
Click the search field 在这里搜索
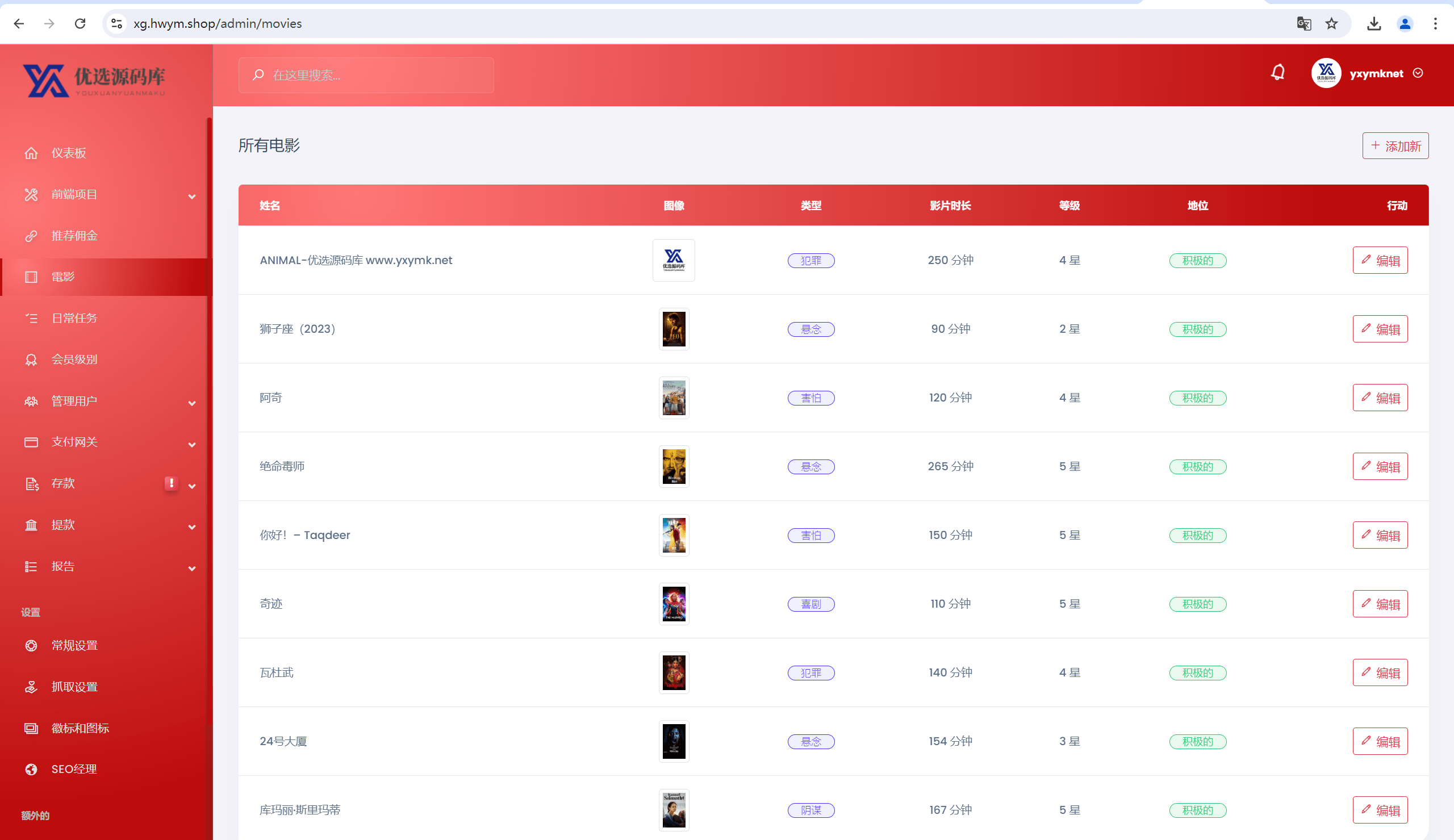366,75
